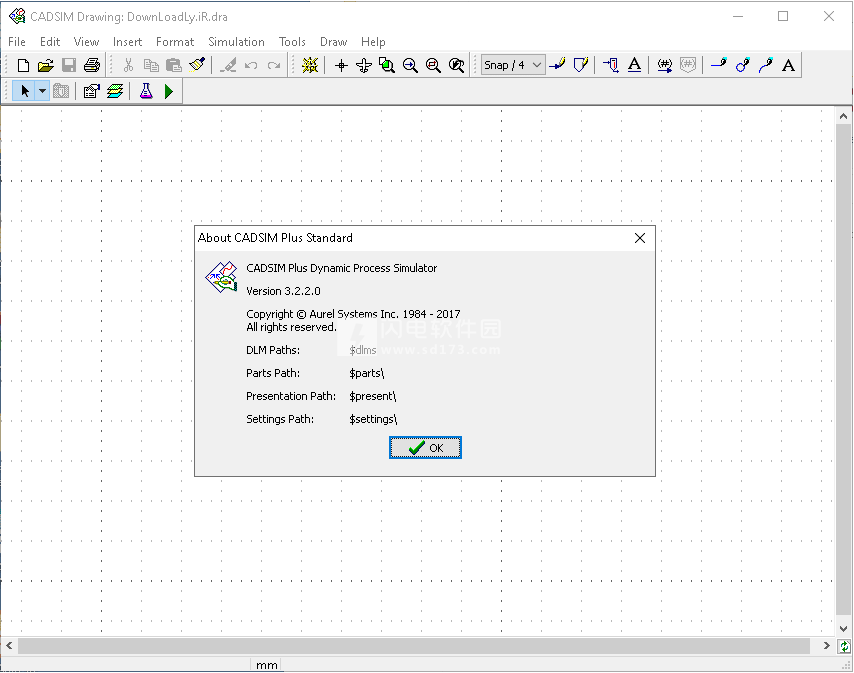Click the $present\ path value
The image size is (854, 673).
373,396
